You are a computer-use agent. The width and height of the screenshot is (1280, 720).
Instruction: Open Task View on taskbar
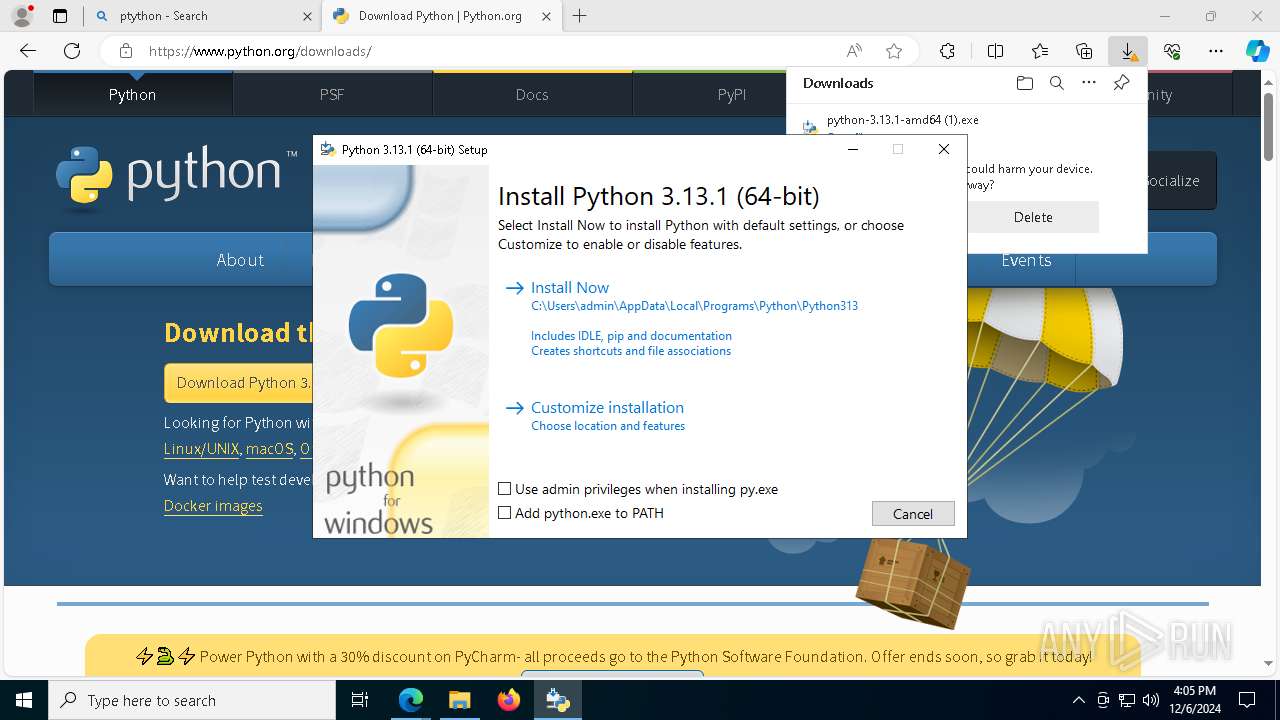(x=360, y=700)
